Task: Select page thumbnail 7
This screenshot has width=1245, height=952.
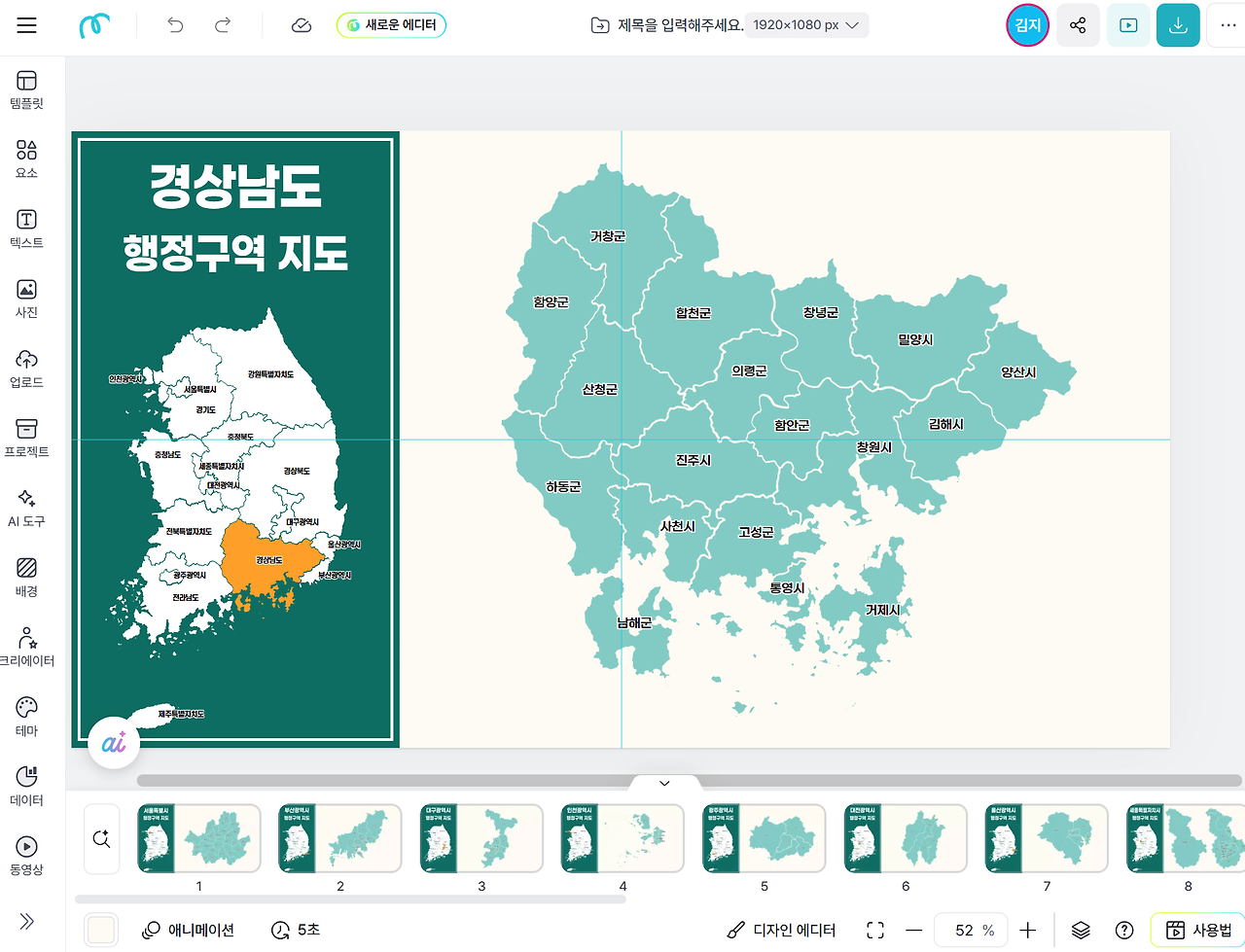Action: 1047,838
